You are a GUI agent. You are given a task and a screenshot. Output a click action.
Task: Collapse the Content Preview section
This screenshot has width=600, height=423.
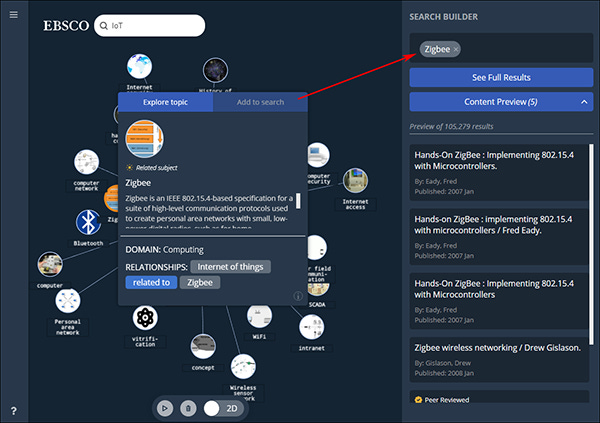click(501, 102)
